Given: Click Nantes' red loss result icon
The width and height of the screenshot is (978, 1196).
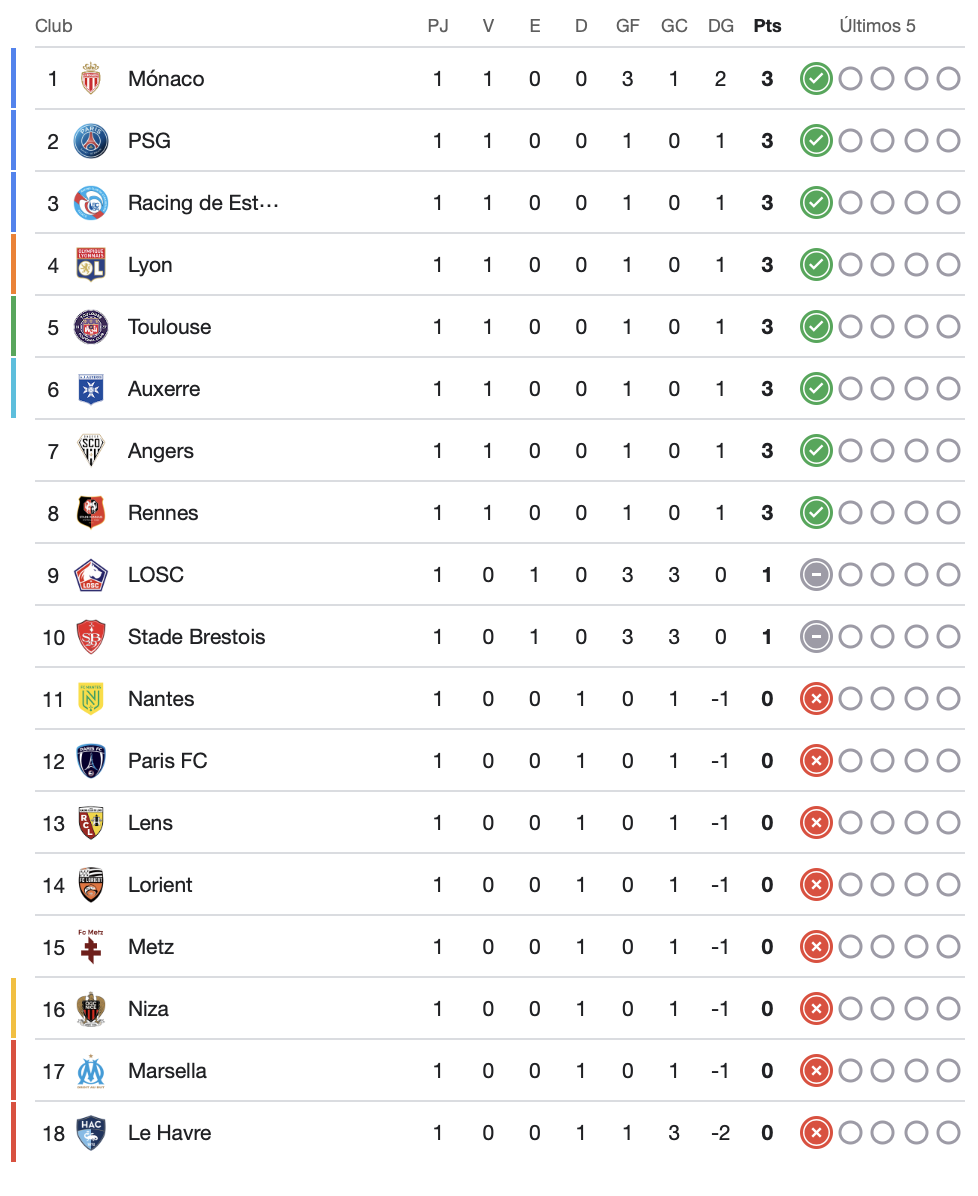Looking at the screenshot, I should click(x=816, y=699).
